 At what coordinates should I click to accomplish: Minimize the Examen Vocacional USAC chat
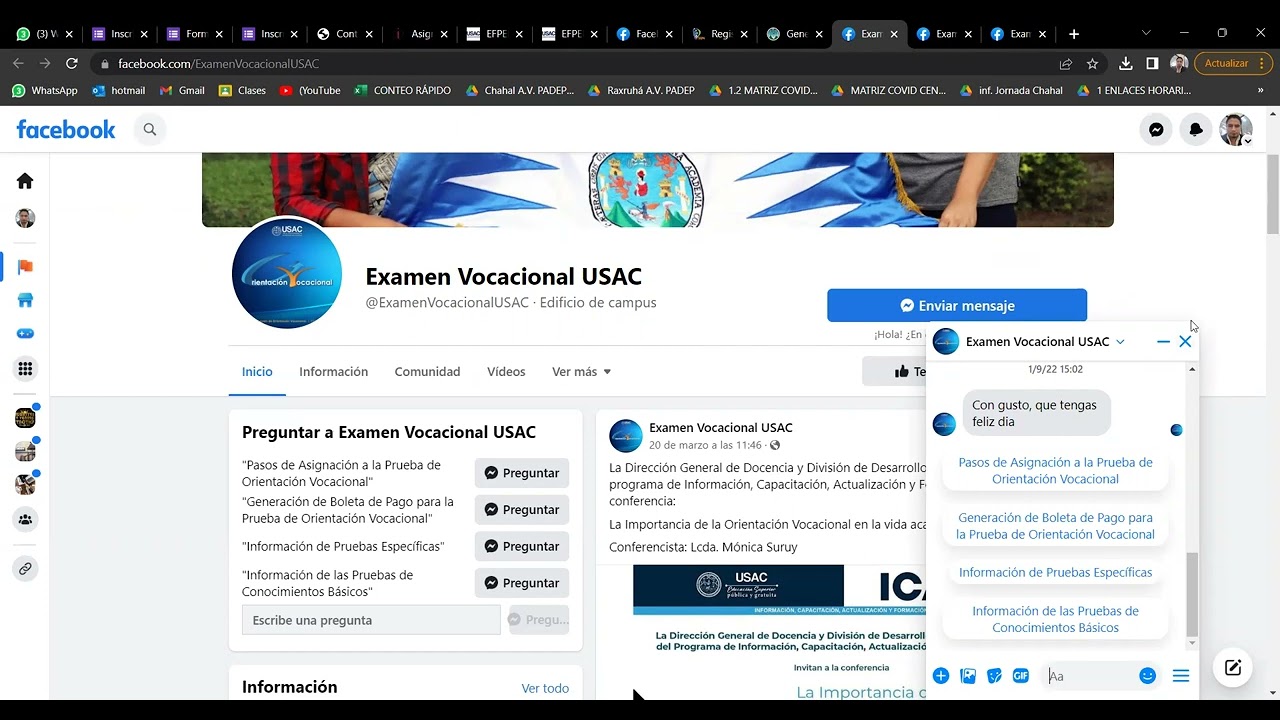[1163, 342]
